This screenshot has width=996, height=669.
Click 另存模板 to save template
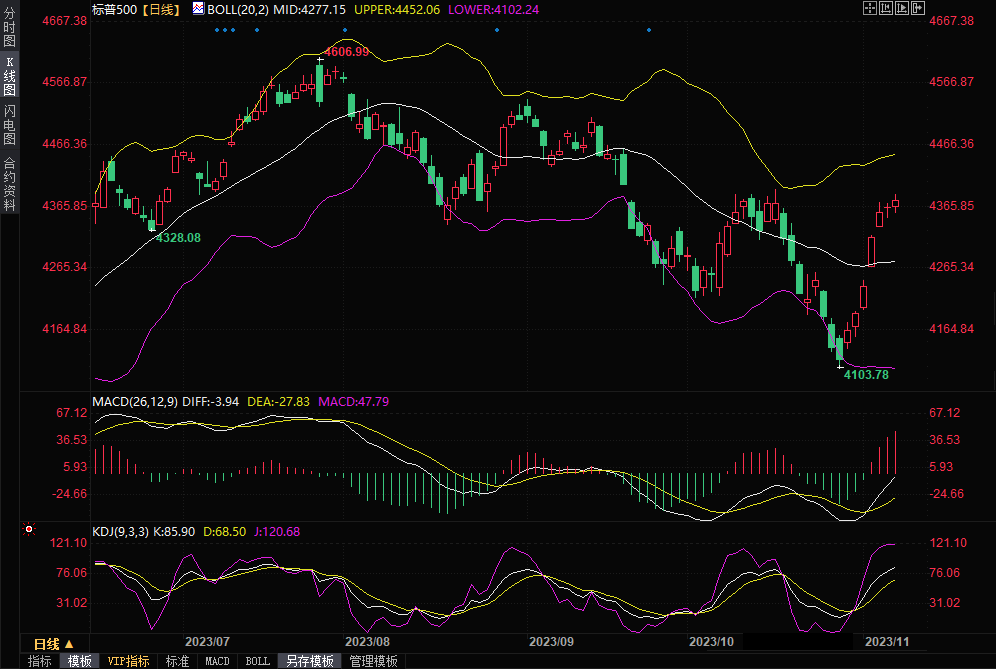pyautogui.click(x=309, y=661)
